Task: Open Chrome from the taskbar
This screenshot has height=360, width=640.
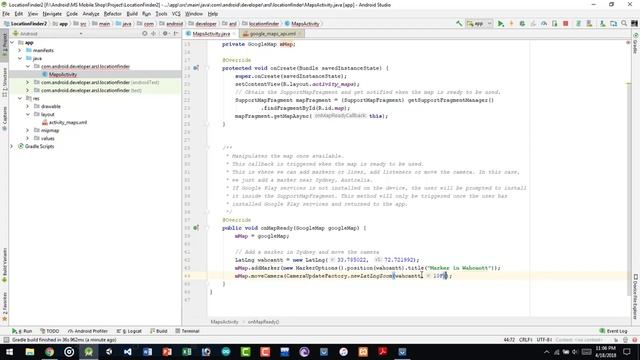Action: coord(49,352)
